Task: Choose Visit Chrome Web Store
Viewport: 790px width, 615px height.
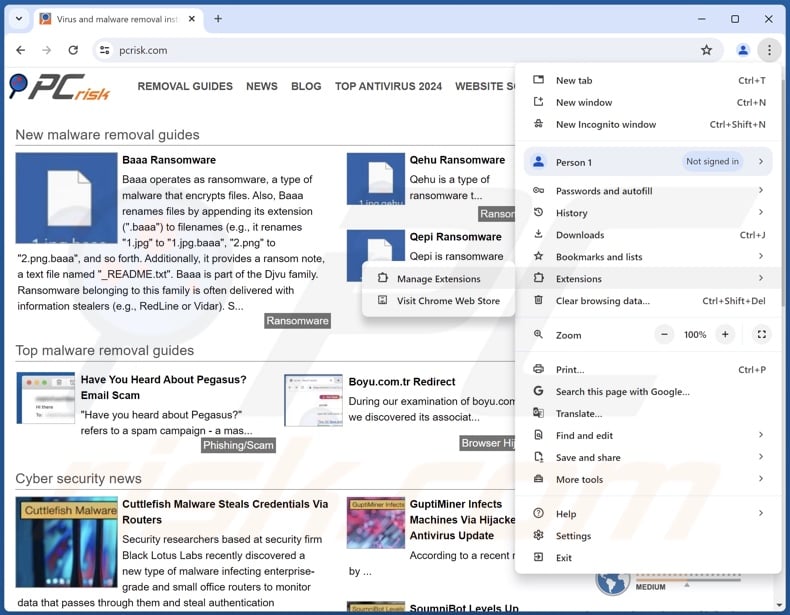Action: [x=447, y=301]
